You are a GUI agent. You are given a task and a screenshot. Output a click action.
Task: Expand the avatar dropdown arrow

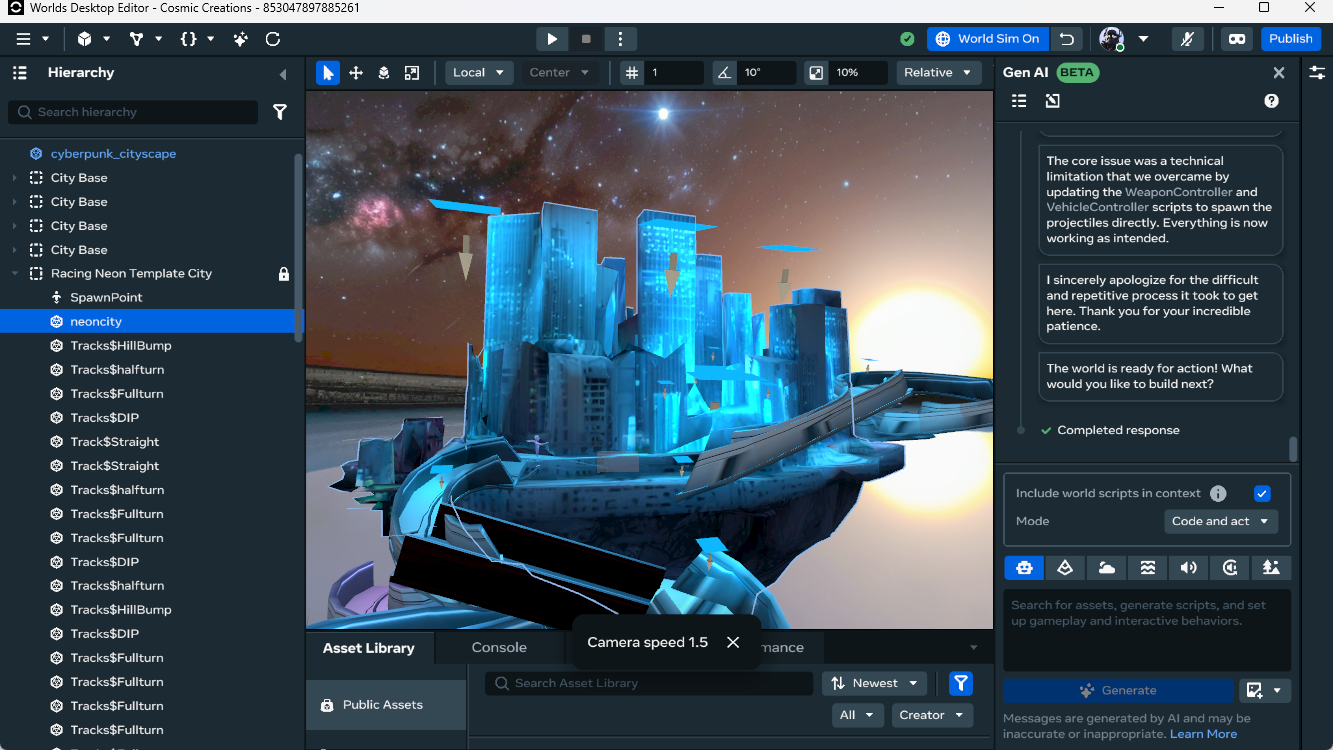click(1143, 39)
